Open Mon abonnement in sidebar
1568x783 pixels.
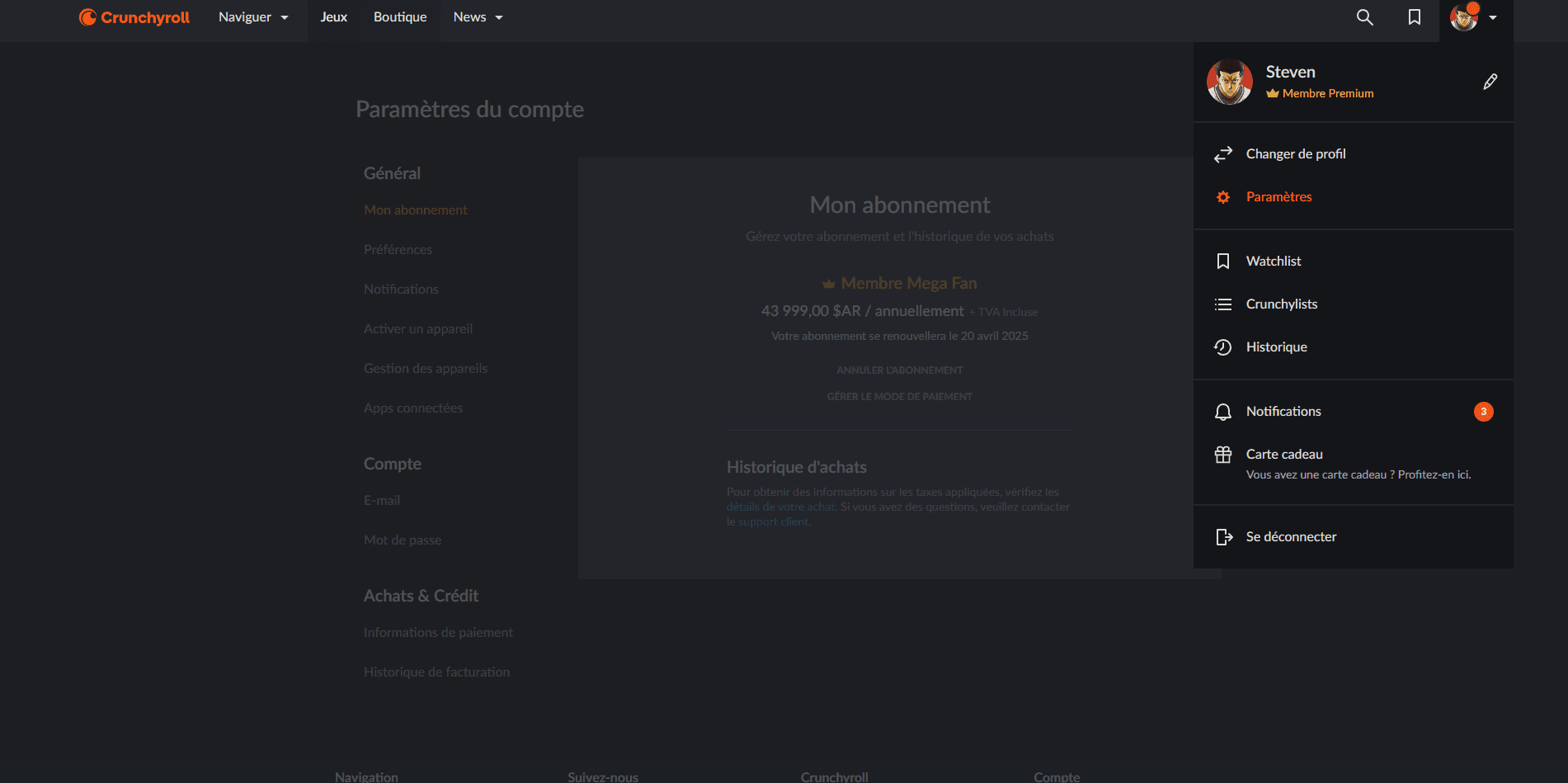[416, 210]
